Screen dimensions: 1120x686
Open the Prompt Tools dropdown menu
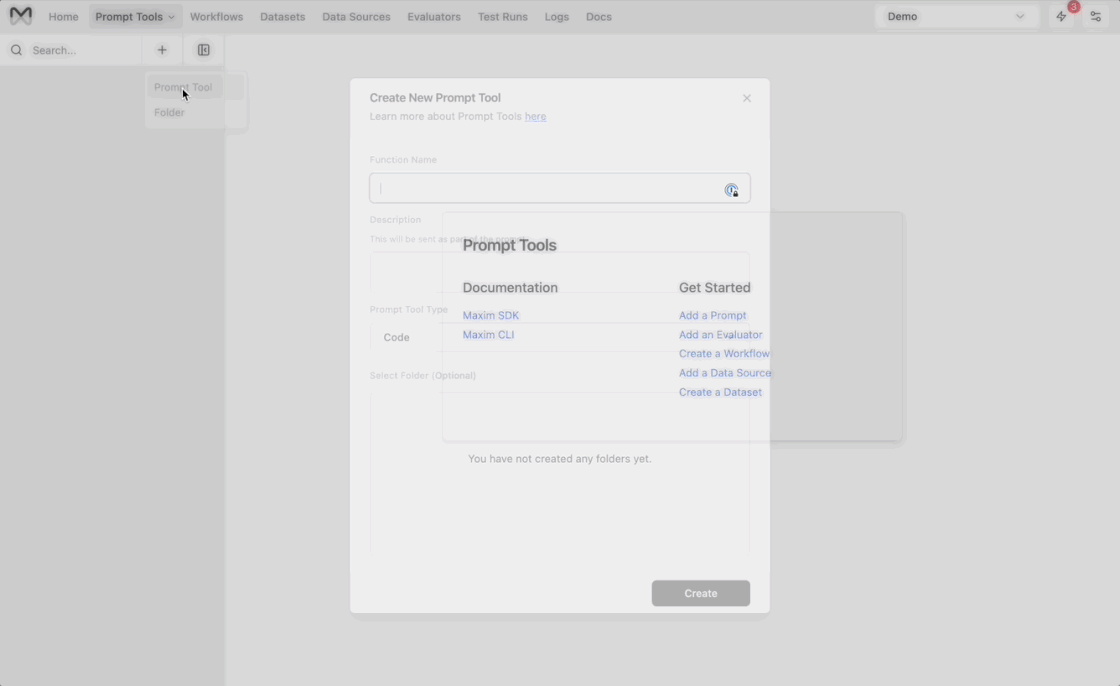(135, 16)
